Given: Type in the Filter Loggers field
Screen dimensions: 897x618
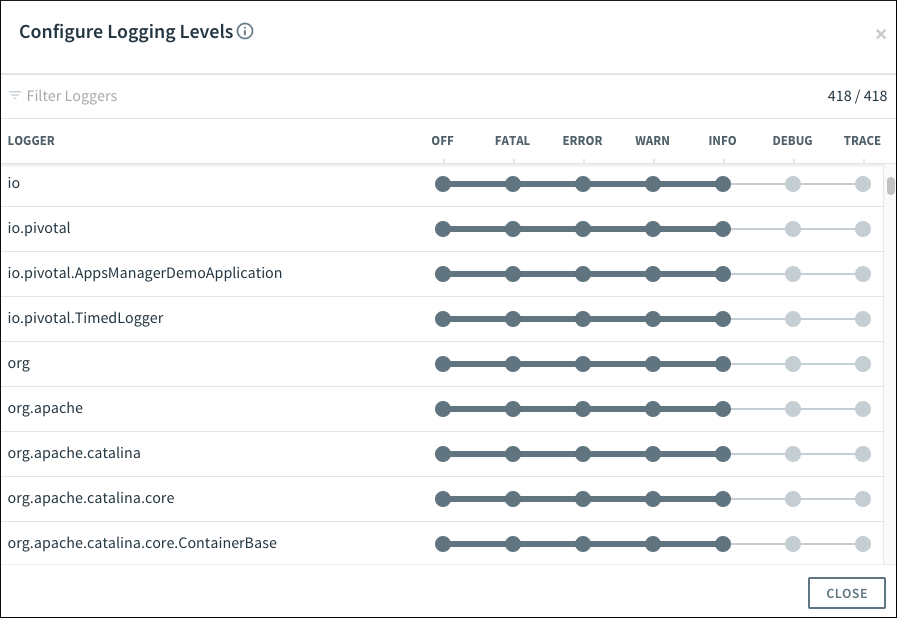Looking at the screenshot, I should [200, 96].
